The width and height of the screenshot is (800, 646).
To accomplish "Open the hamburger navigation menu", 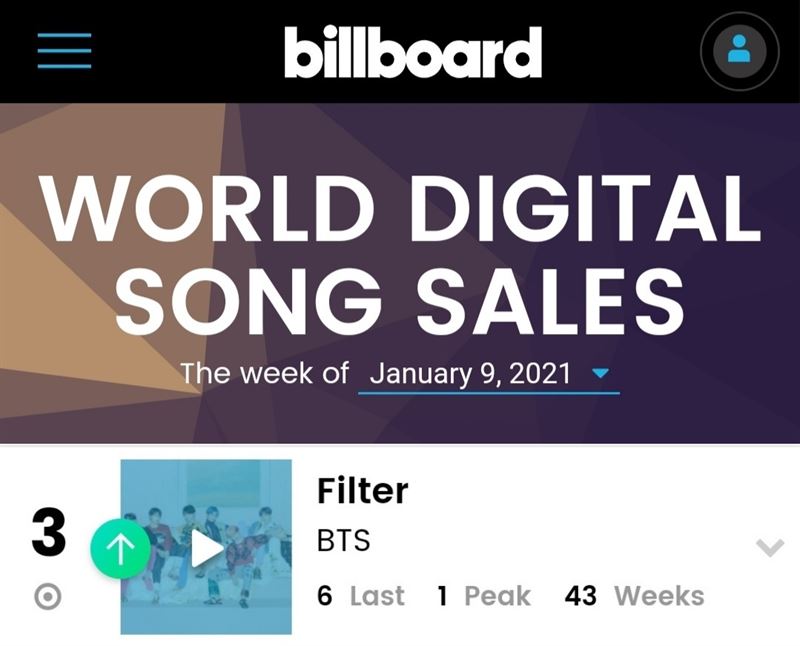I will (64, 50).
